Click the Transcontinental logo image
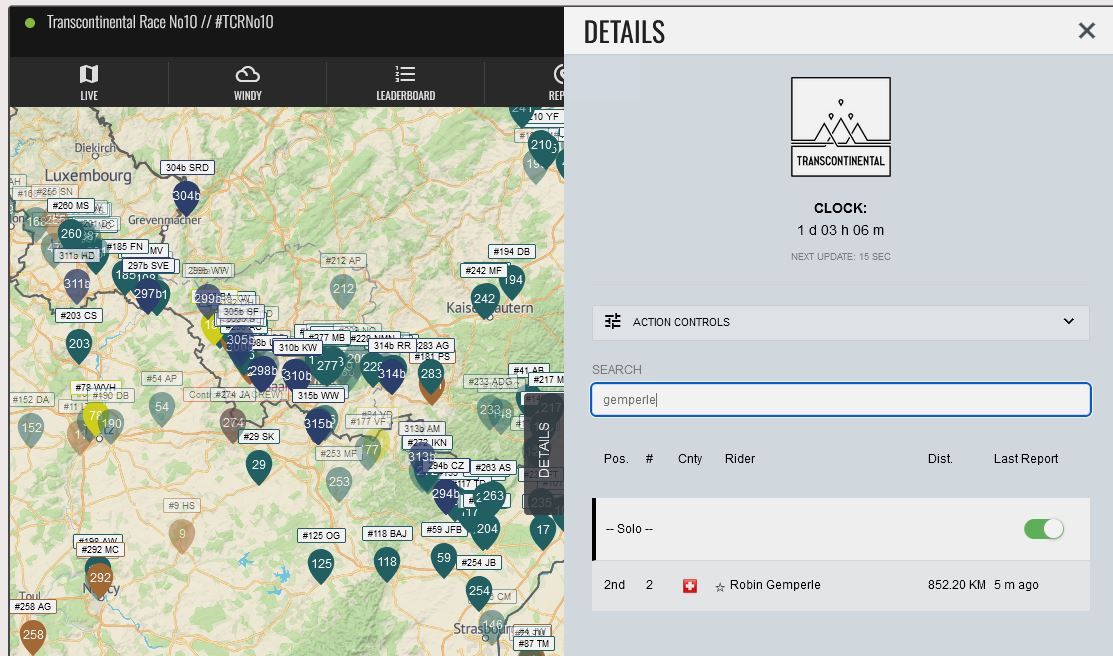The image size is (1113, 656). coord(840,127)
